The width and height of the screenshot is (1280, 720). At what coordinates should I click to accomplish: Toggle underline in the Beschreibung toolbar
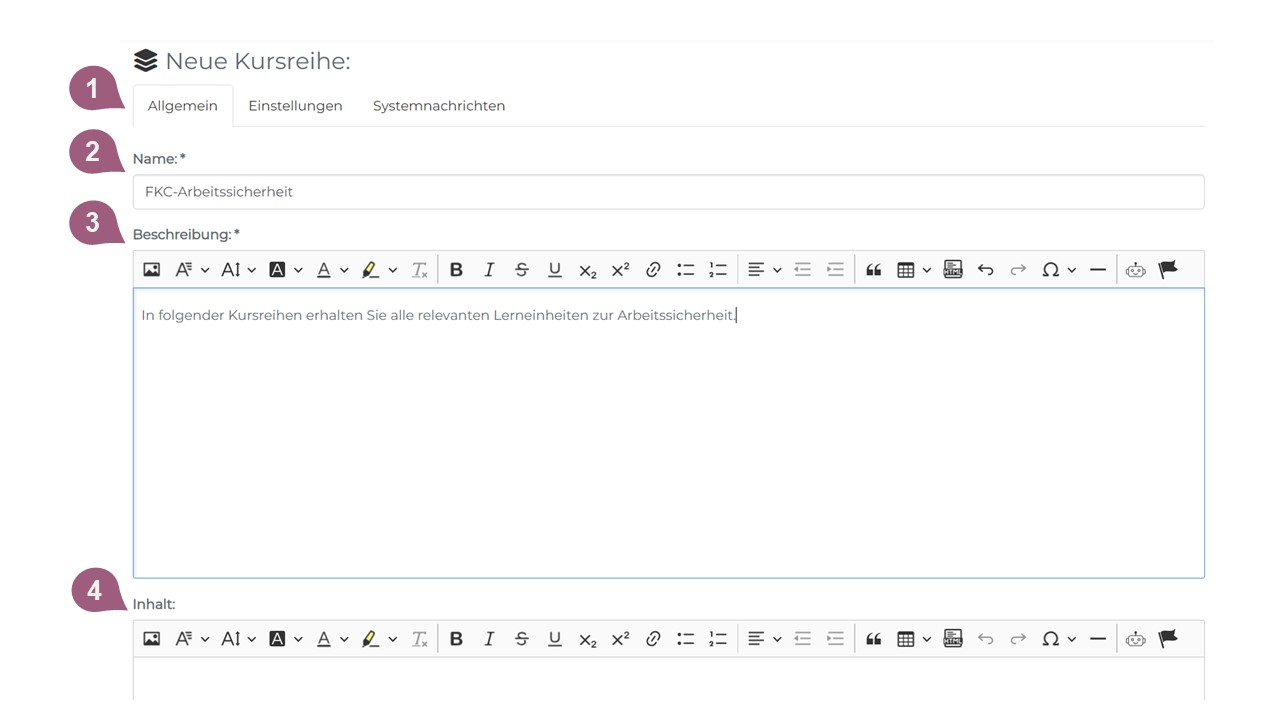[555, 270]
